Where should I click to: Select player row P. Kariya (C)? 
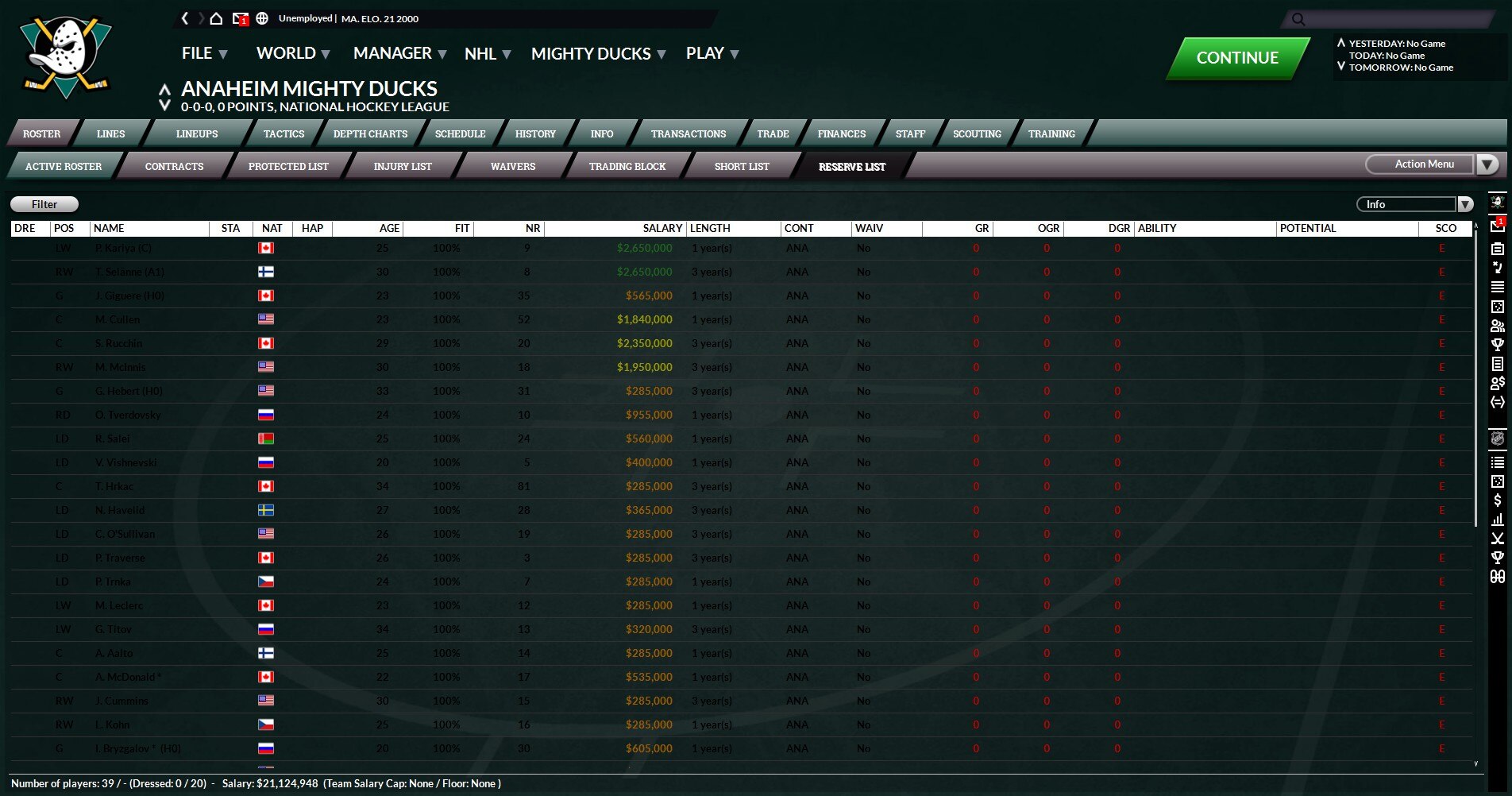coord(742,248)
